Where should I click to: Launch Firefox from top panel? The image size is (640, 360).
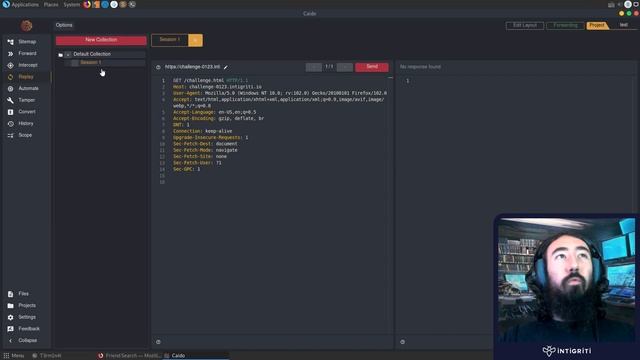[x=87, y=4]
